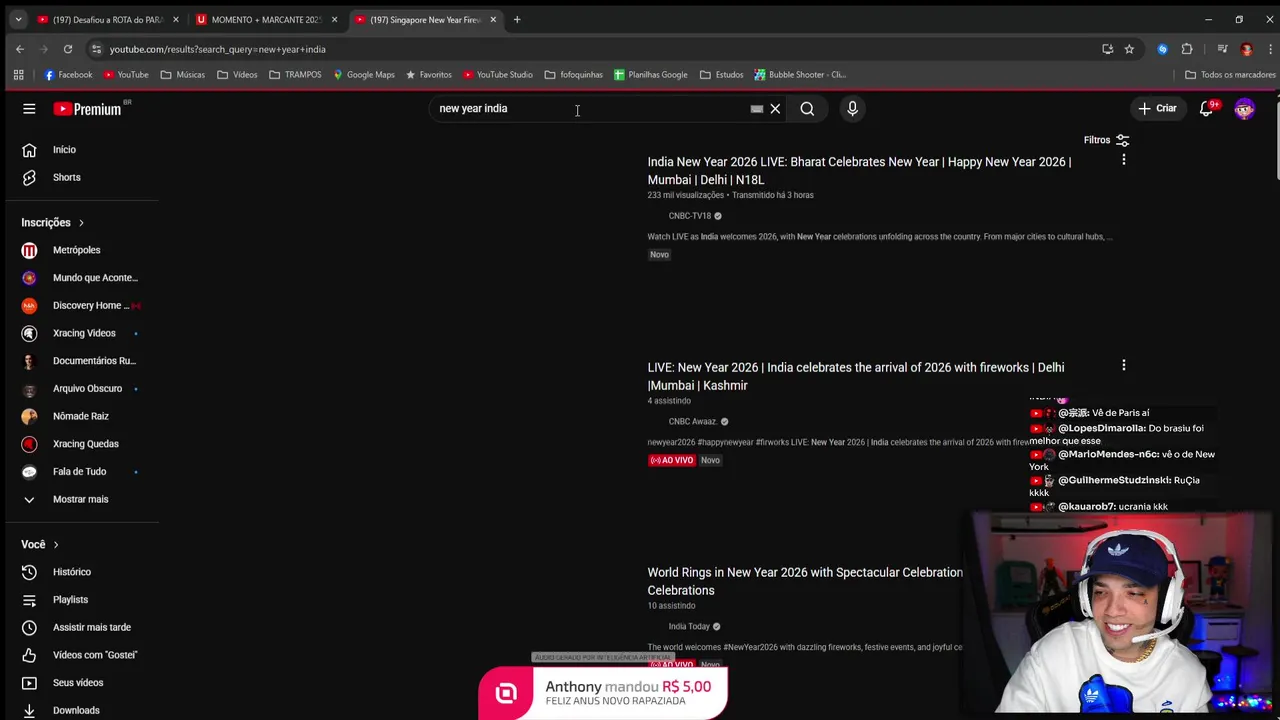Open Seus vídeos in the sidebar
Viewport: 1280px width, 720px height.
tap(80, 683)
